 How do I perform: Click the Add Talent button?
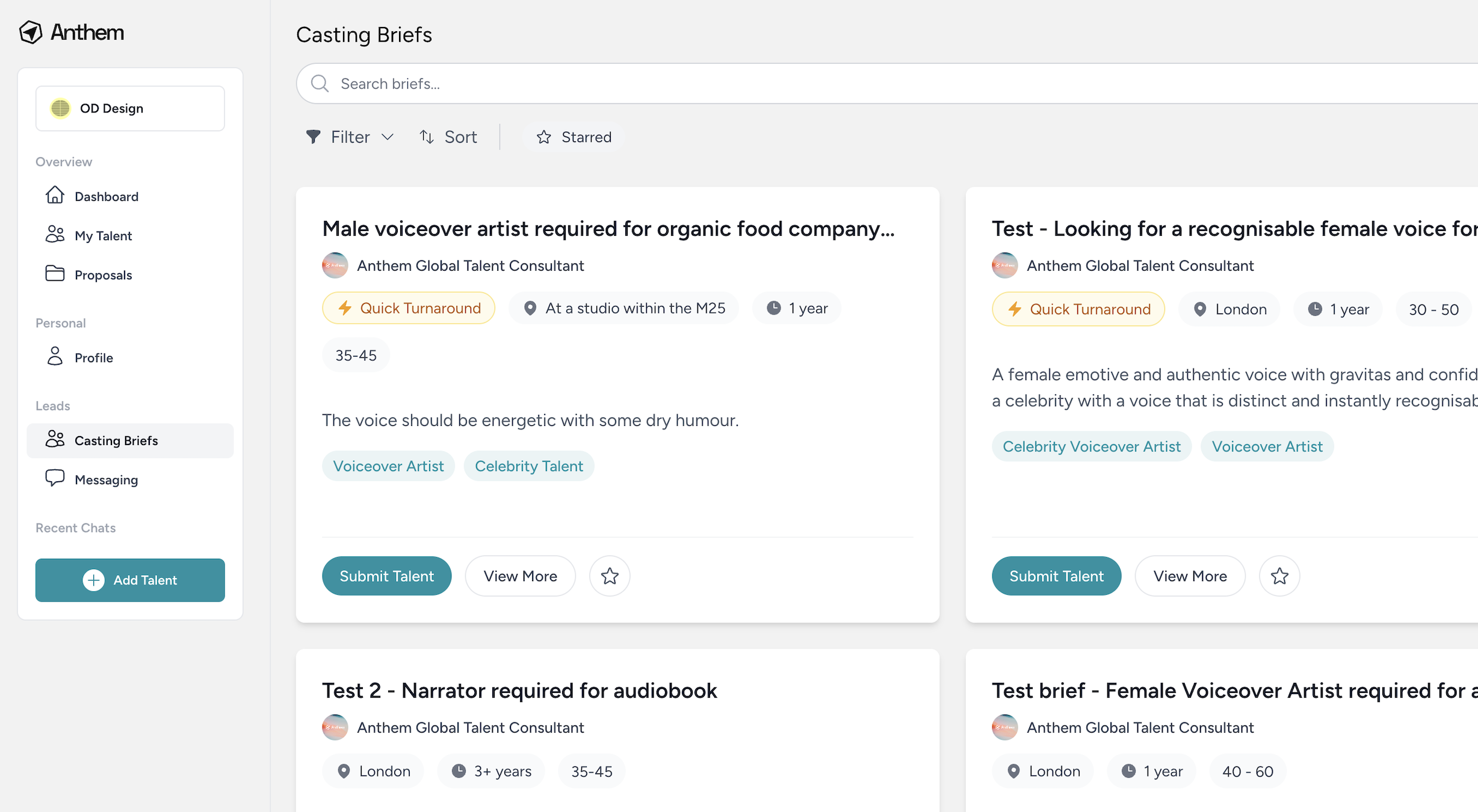click(130, 580)
